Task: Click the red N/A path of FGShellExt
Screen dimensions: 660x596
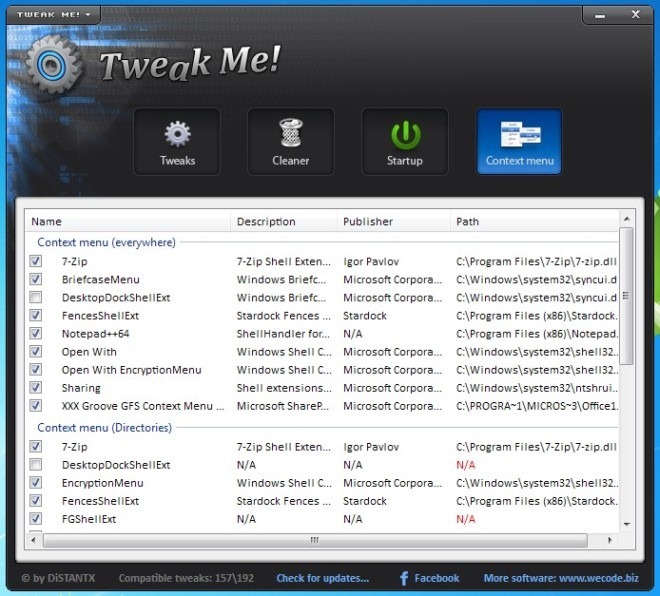Action: (x=466, y=519)
